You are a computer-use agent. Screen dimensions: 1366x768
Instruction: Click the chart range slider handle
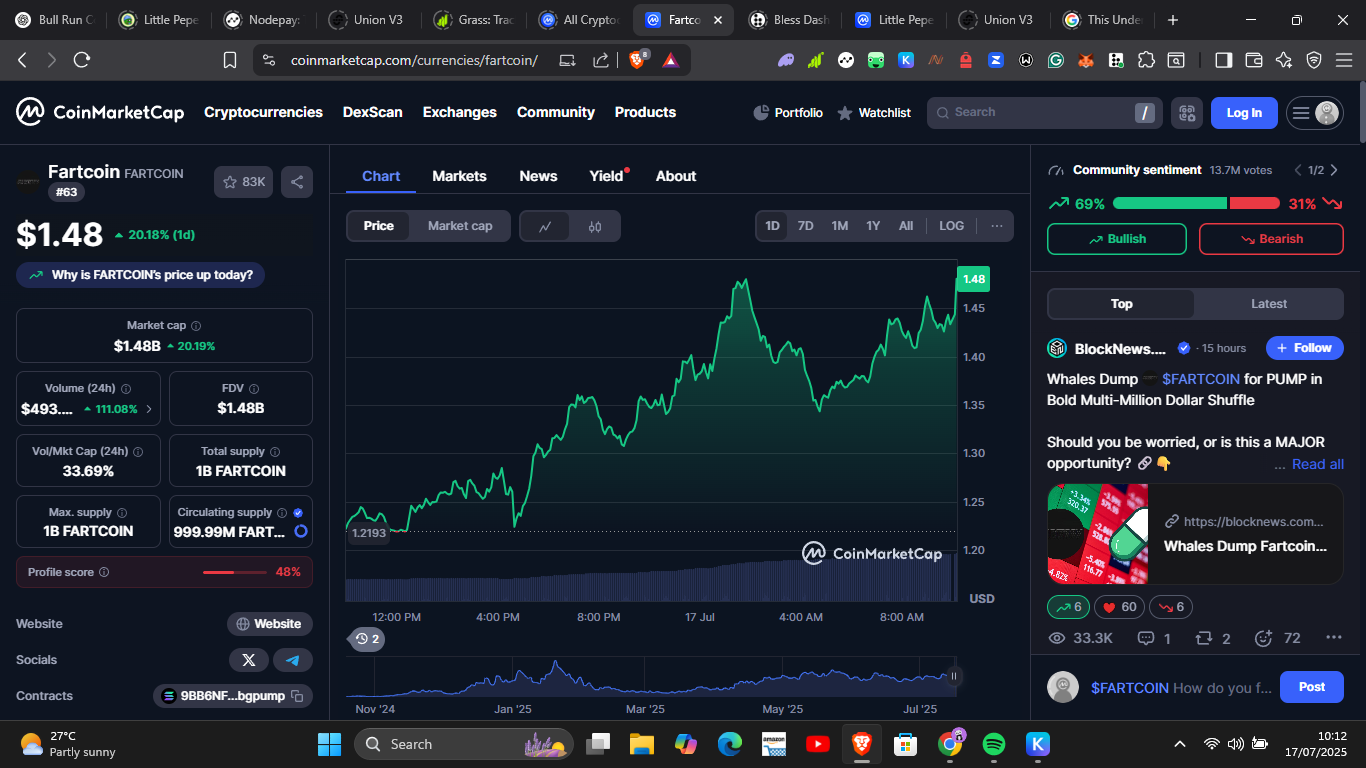954,677
